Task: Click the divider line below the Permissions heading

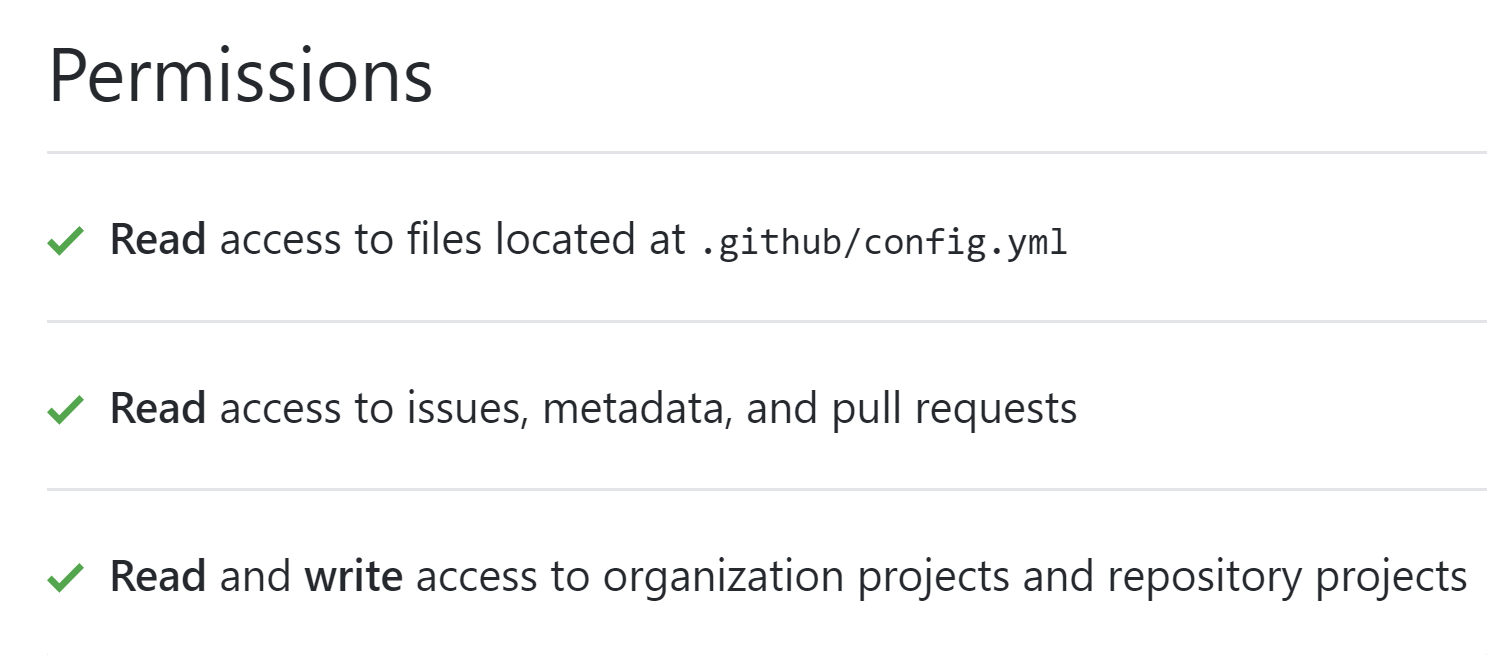Action: (x=767, y=153)
